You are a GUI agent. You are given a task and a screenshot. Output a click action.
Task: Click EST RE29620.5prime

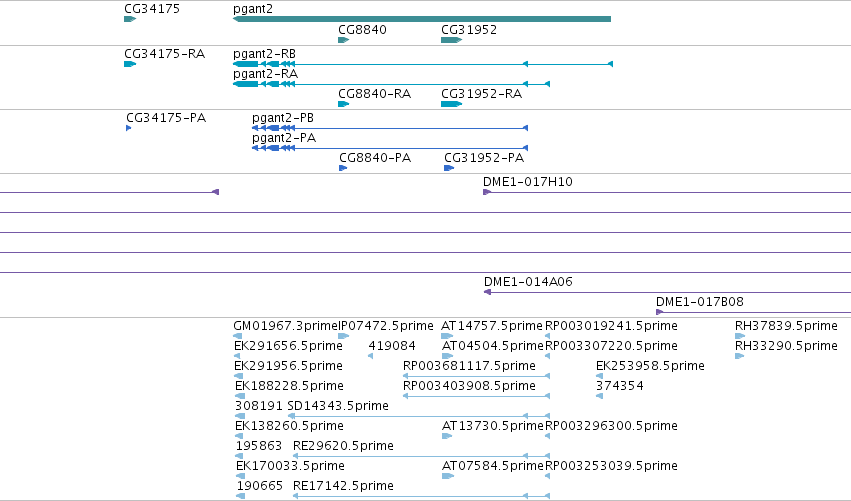click(x=343, y=446)
